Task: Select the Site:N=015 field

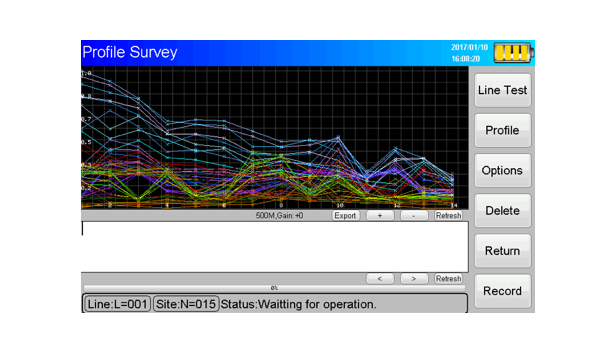Action: point(186,304)
